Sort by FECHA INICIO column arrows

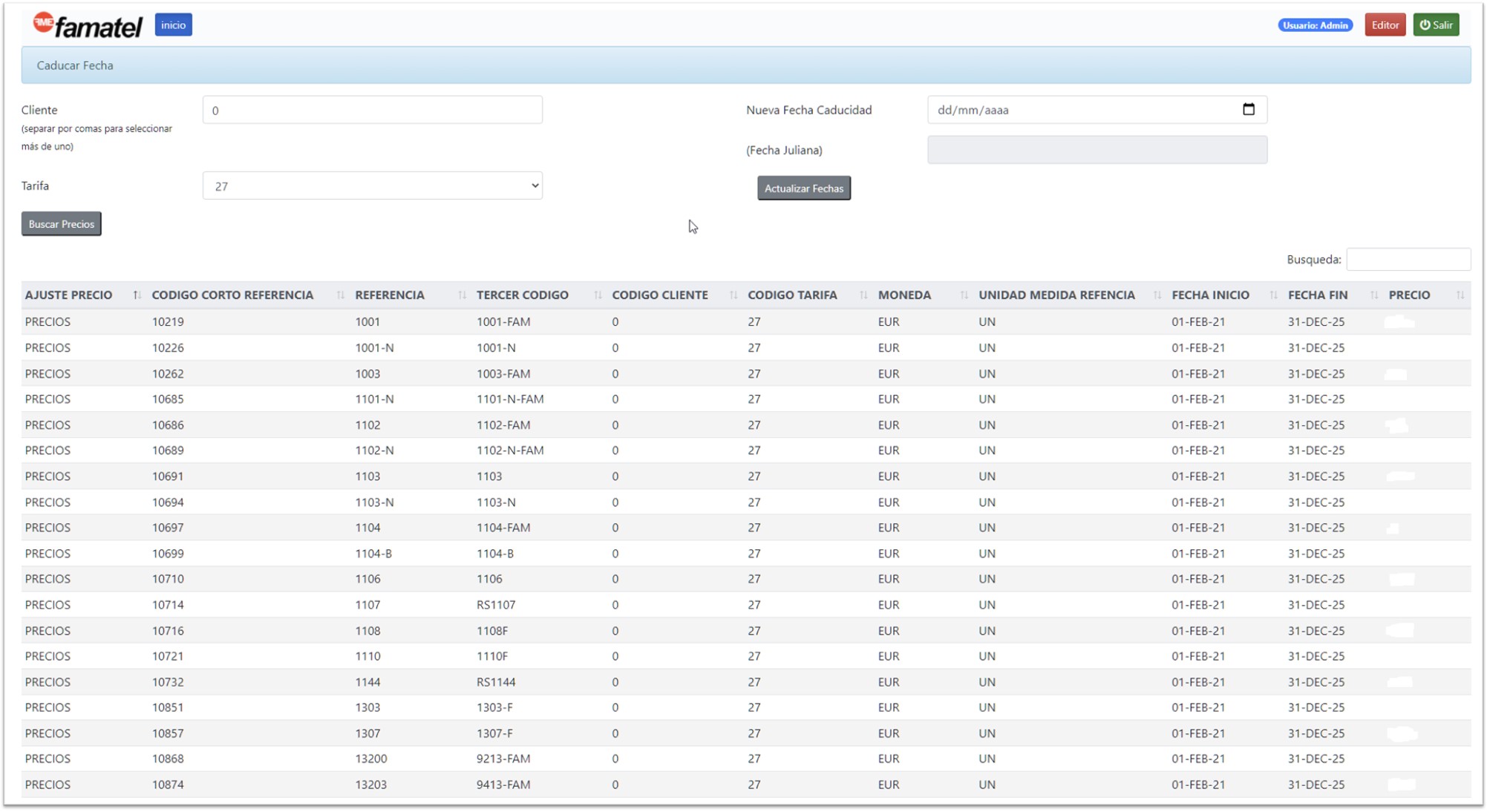click(1273, 295)
